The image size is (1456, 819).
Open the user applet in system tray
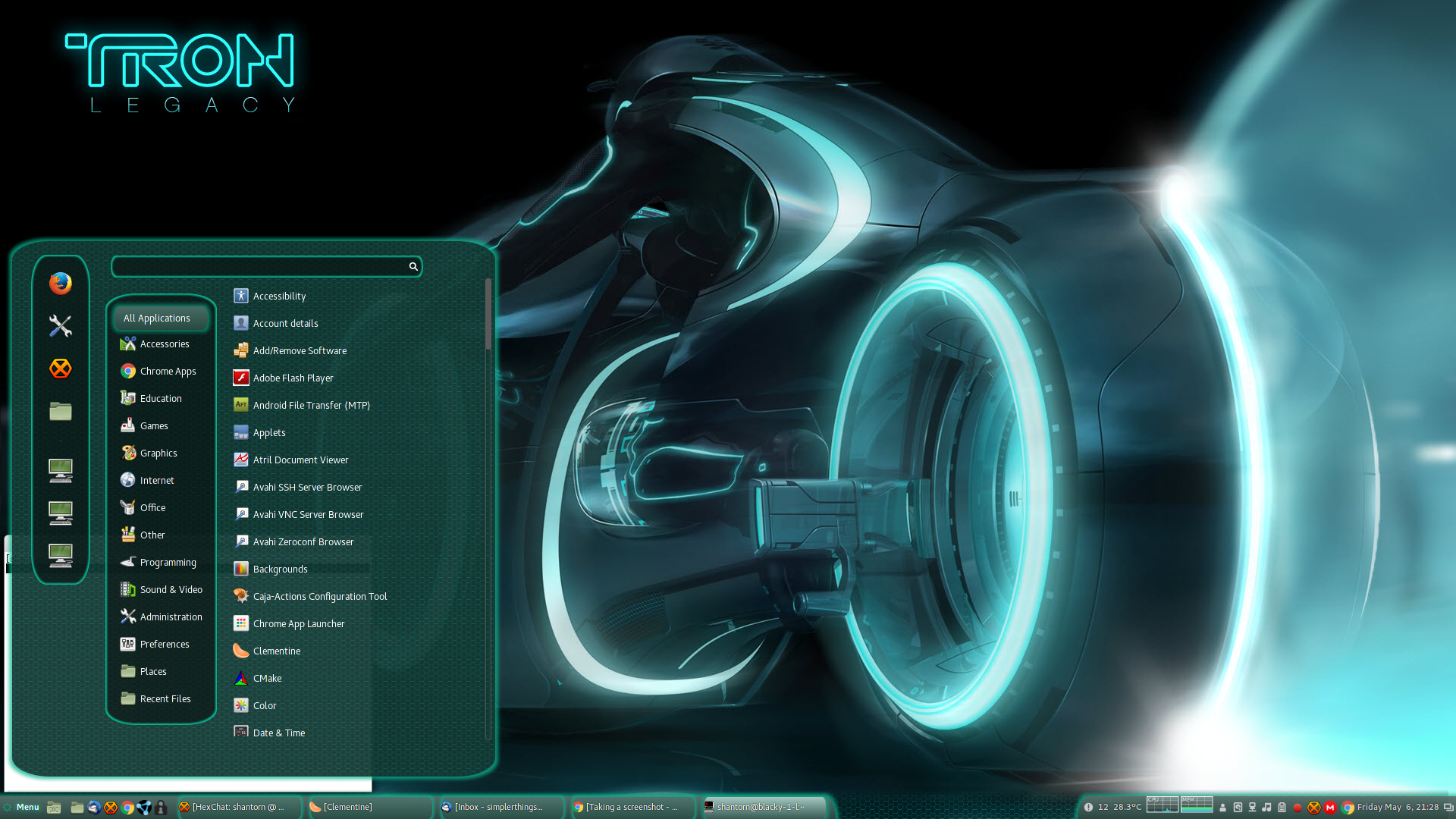coord(1222,808)
